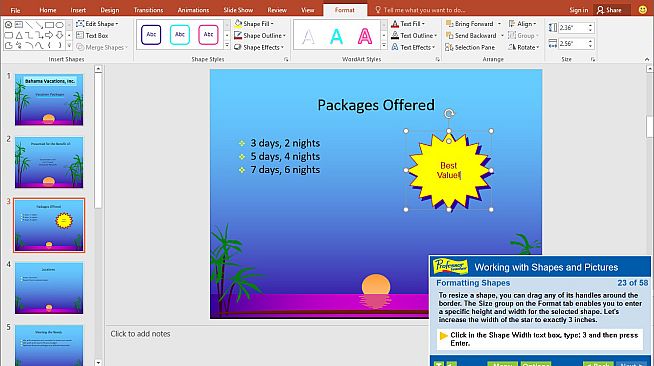This screenshot has height=366, width=654.
Task: Select the Oval shape
Action: pos(60,25)
